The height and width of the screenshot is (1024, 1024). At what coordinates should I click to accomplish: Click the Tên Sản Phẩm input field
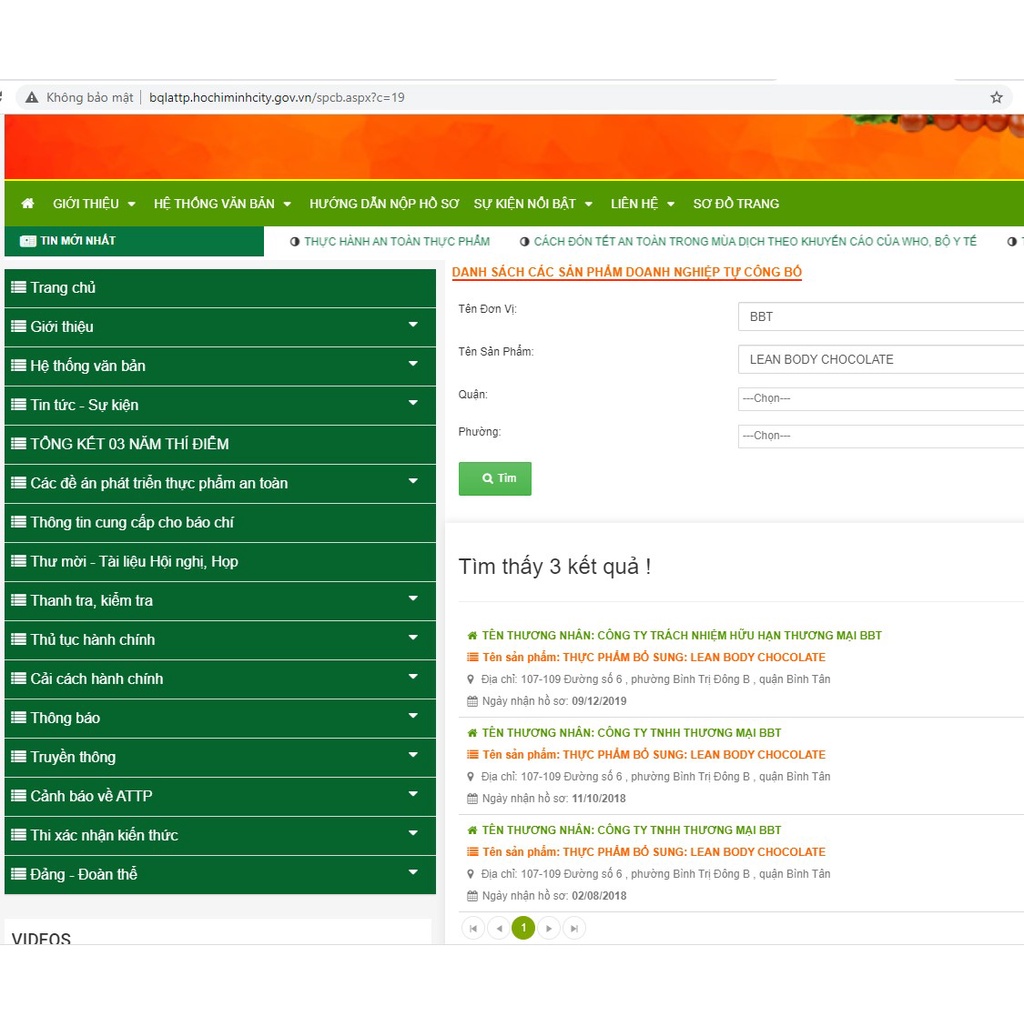880,359
